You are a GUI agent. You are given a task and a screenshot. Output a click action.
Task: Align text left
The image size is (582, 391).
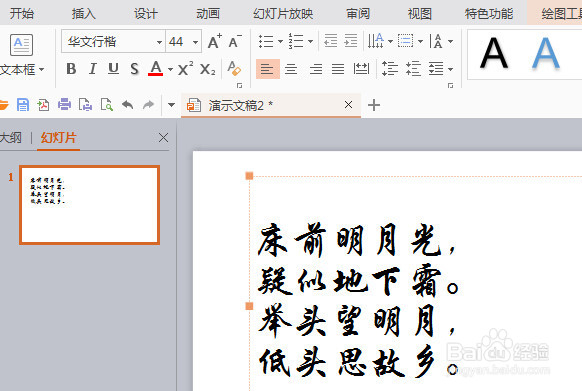click(x=267, y=69)
